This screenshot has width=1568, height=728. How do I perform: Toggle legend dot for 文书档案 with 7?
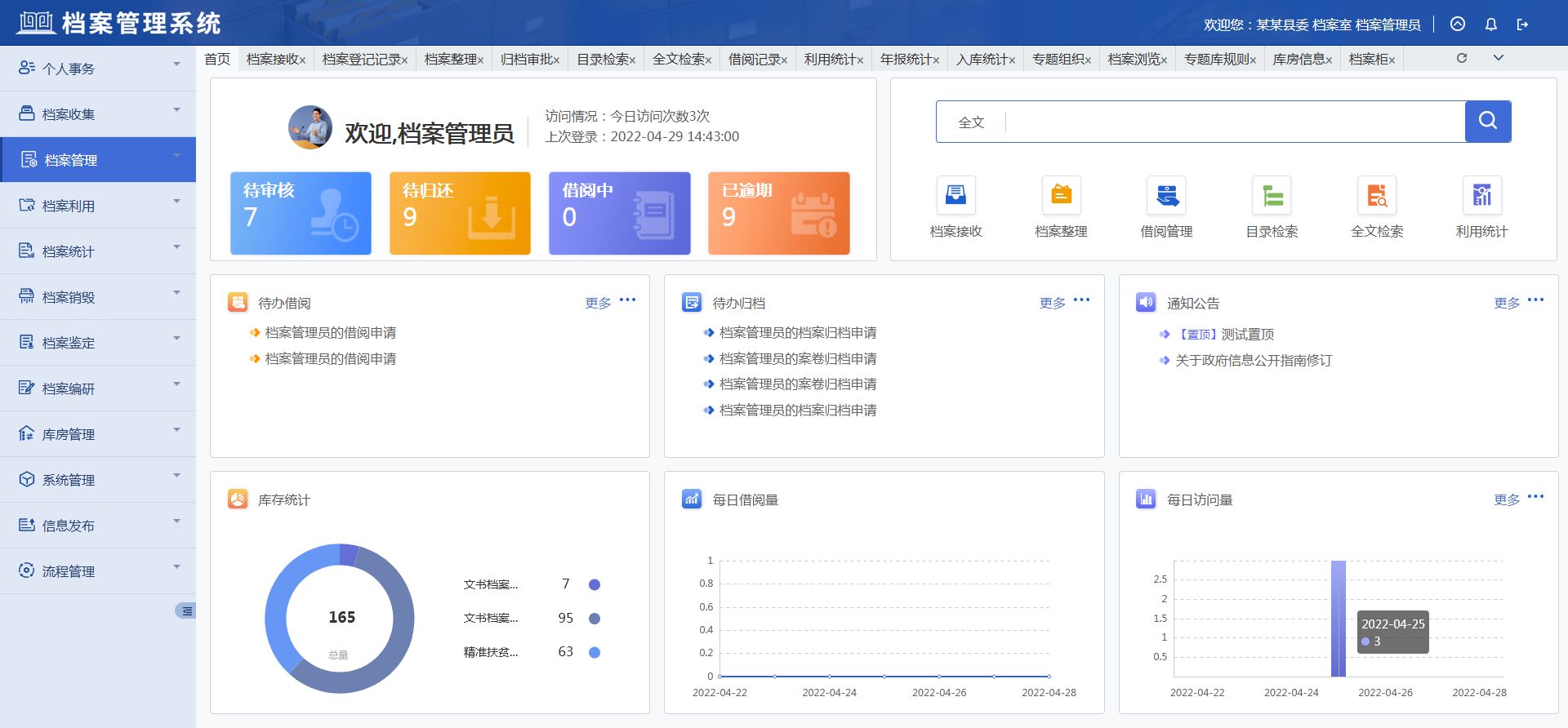[595, 584]
